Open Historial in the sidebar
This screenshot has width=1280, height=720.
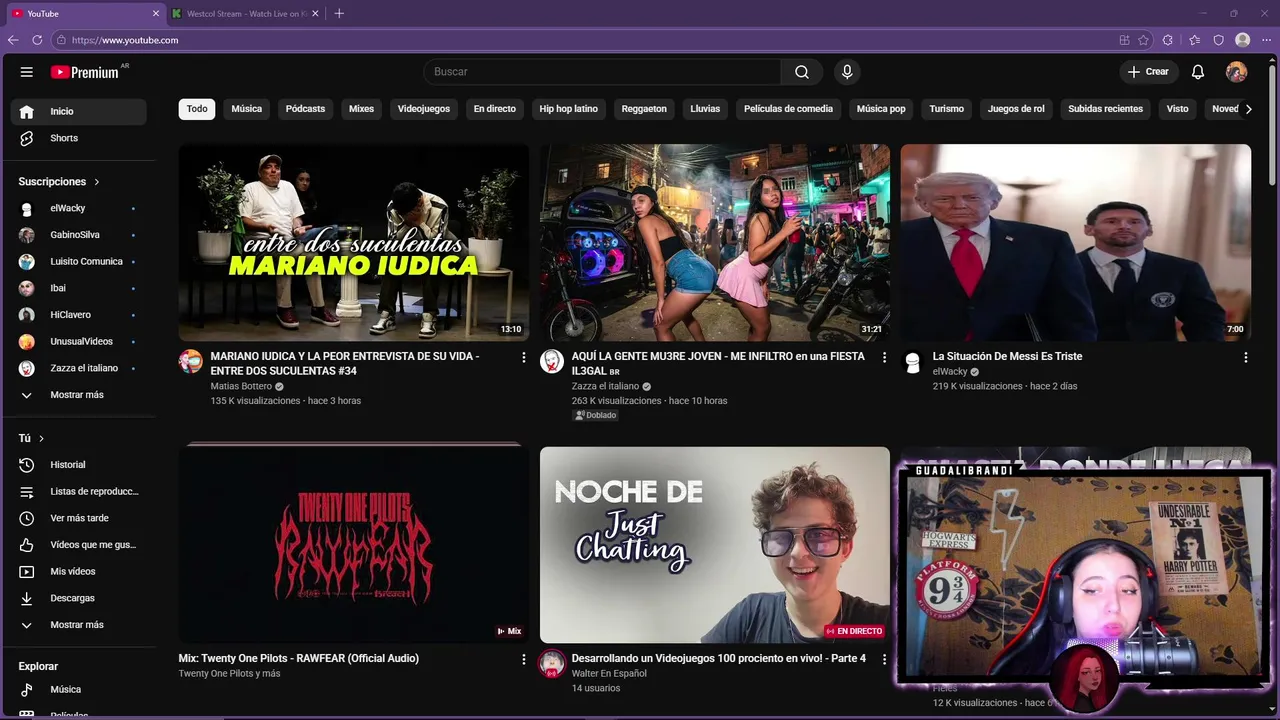coord(78,465)
